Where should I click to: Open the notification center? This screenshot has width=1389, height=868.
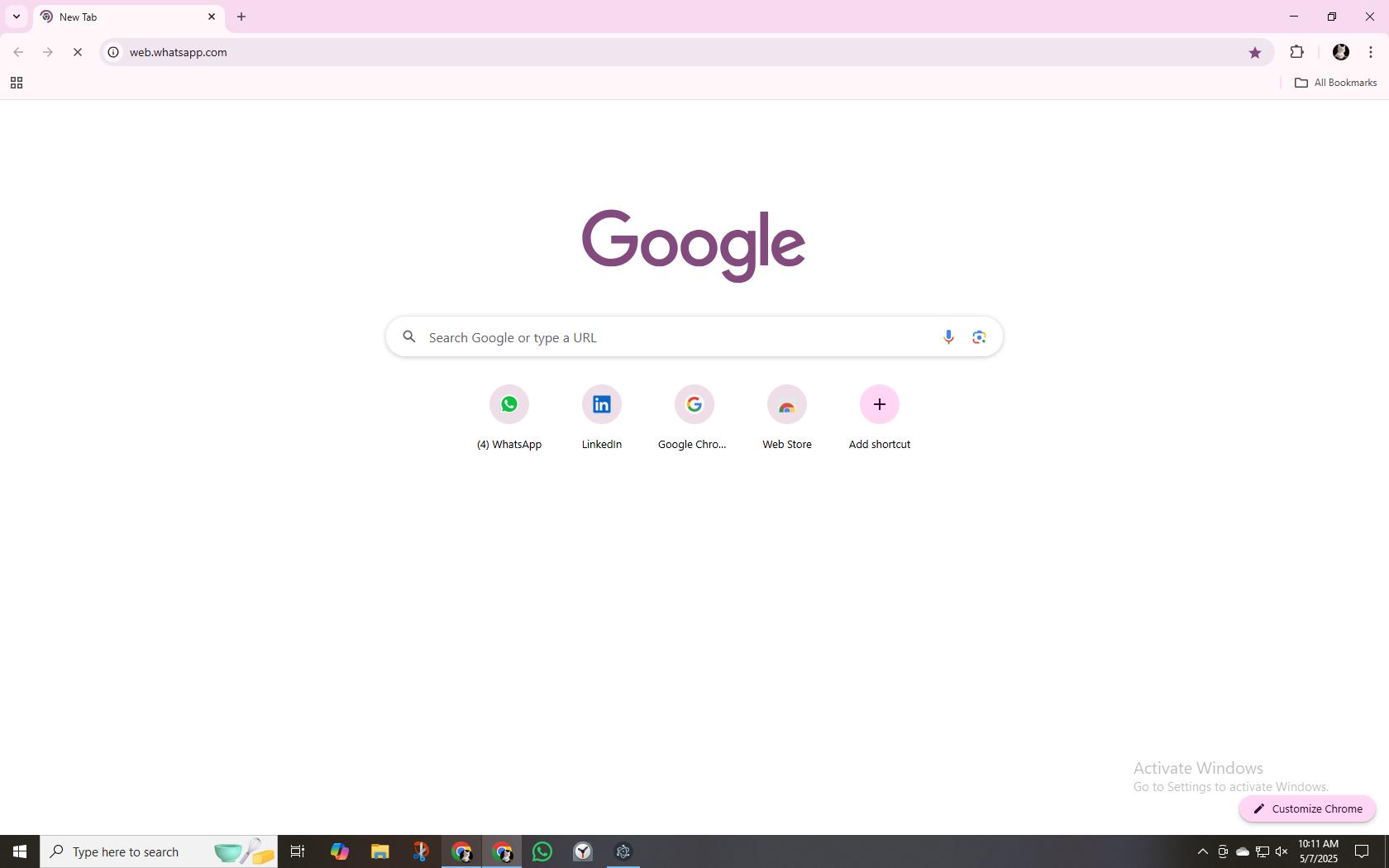[x=1362, y=851]
